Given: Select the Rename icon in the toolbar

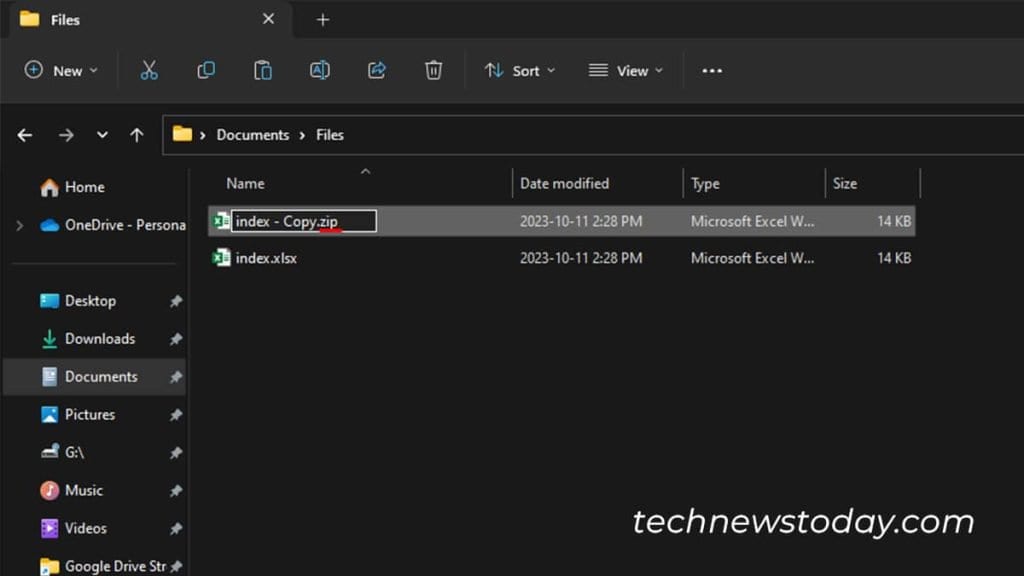Looking at the screenshot, I should (320, 70).
